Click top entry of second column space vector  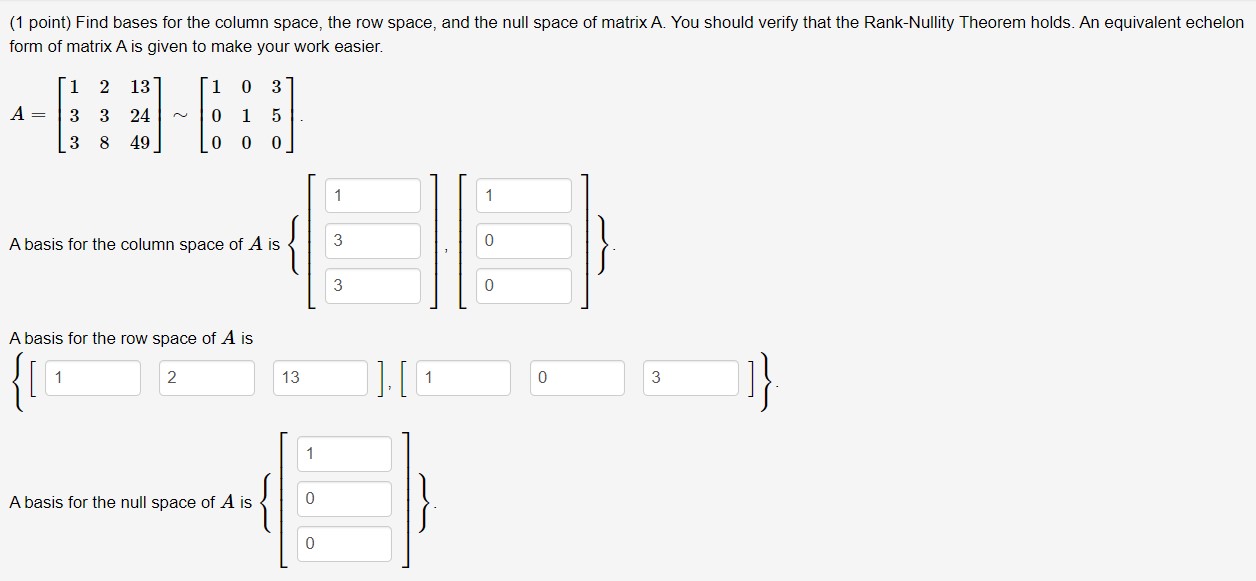[524, 196]
